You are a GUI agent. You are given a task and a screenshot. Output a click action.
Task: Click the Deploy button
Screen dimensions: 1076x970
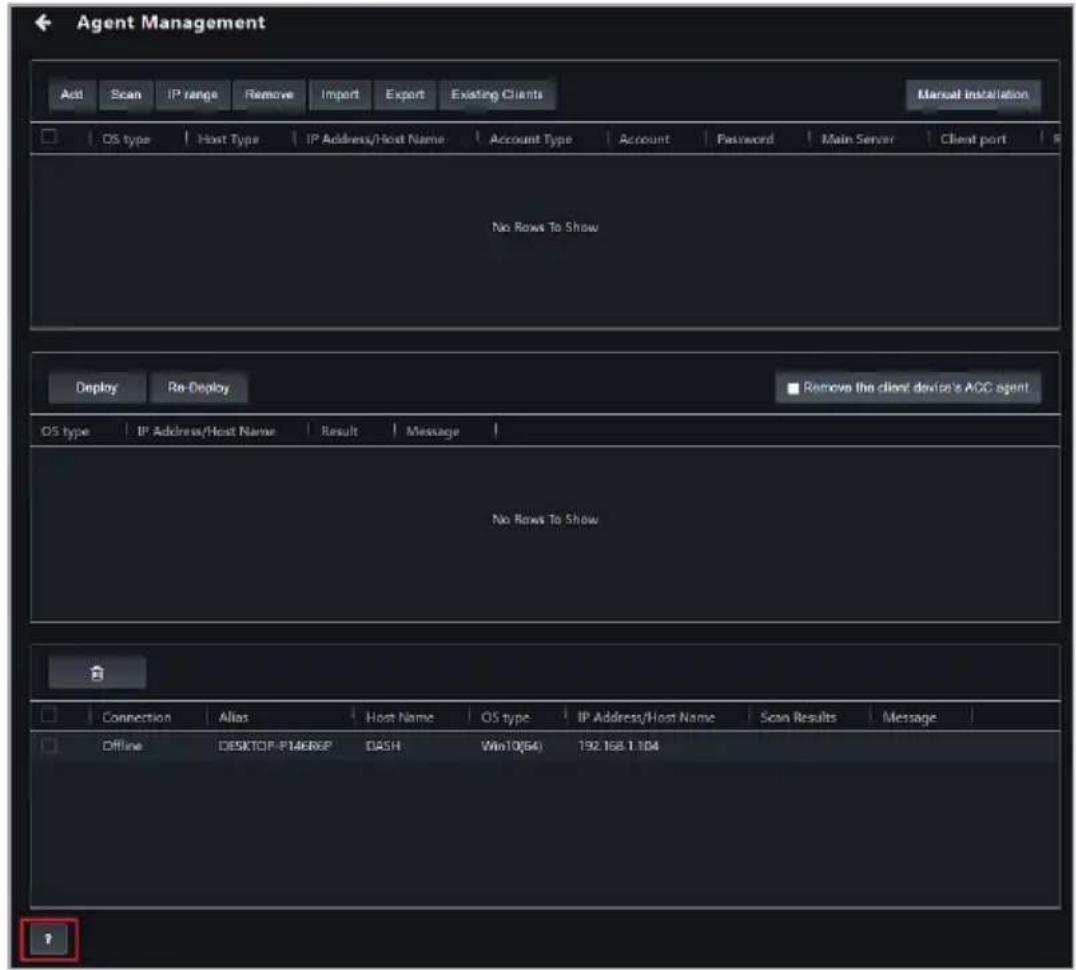[97, 388]
